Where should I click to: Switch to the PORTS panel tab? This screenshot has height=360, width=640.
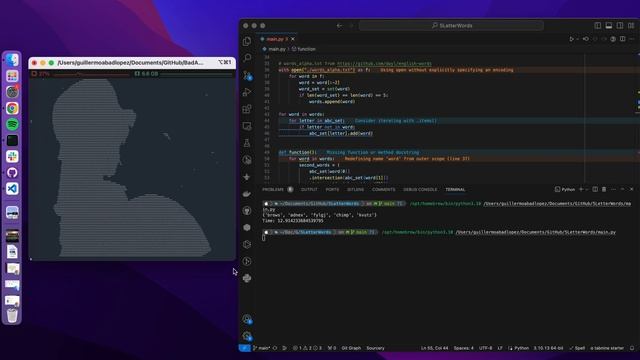pos(332,189)
